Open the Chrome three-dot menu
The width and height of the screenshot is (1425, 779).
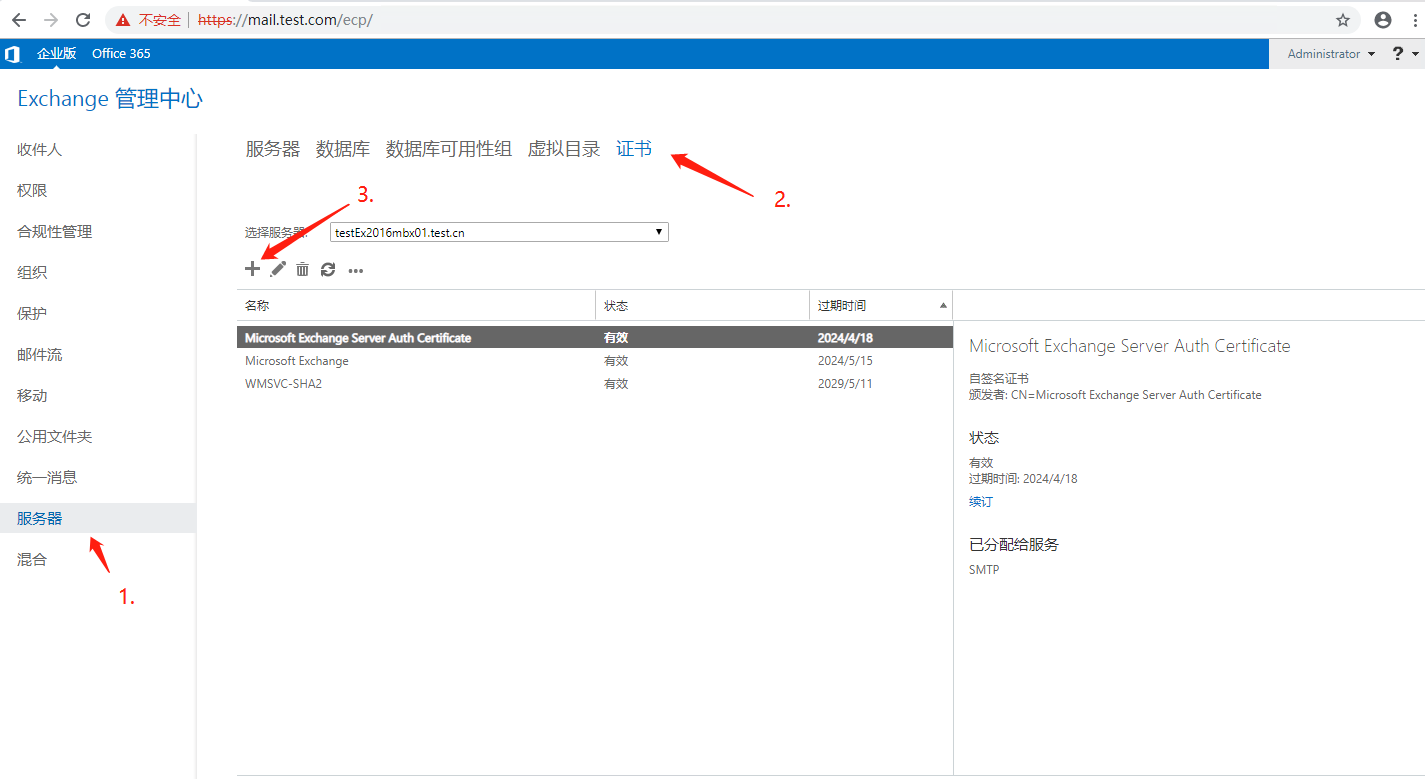coord(1414,20)
